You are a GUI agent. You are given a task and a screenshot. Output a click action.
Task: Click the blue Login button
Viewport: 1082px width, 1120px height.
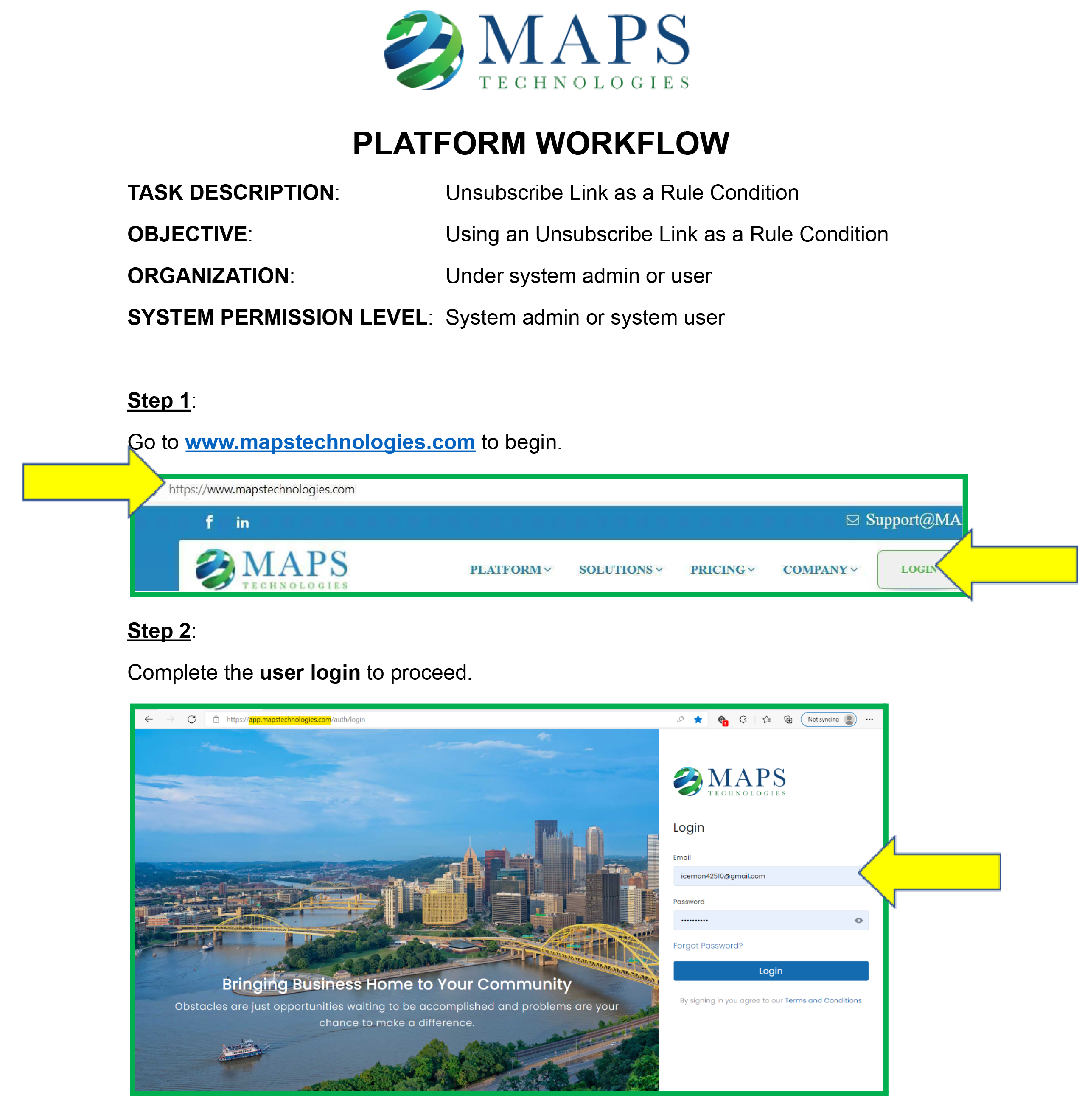tap(770, 971)
